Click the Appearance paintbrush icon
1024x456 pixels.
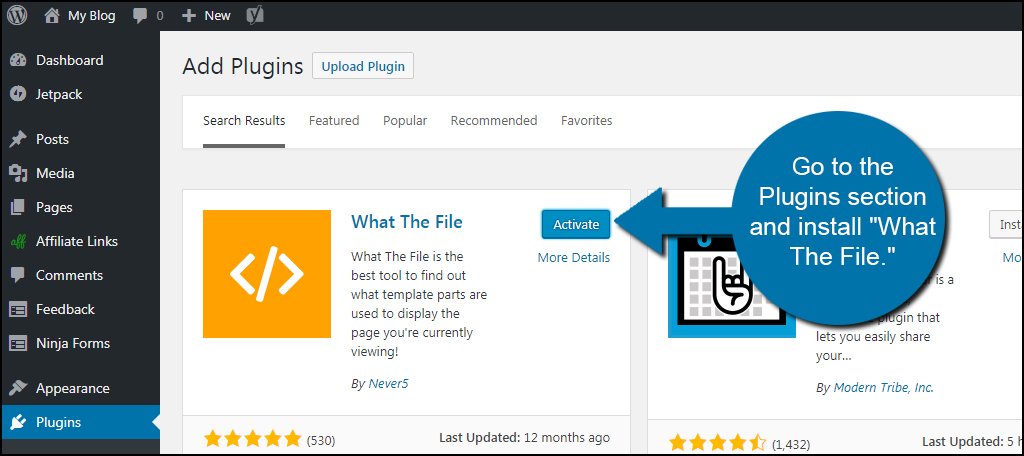tap(18, 388)
